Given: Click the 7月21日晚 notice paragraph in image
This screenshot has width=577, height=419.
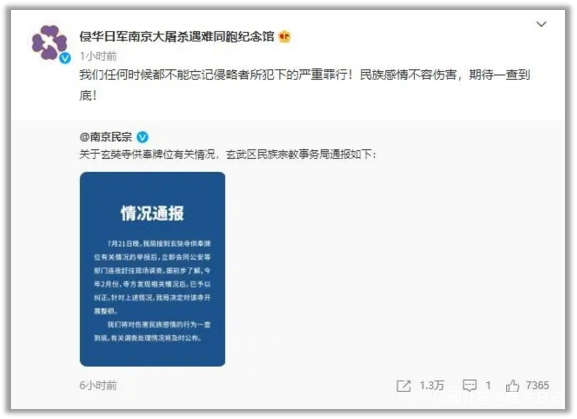Looking at the screenshot, I should (152, 277).
